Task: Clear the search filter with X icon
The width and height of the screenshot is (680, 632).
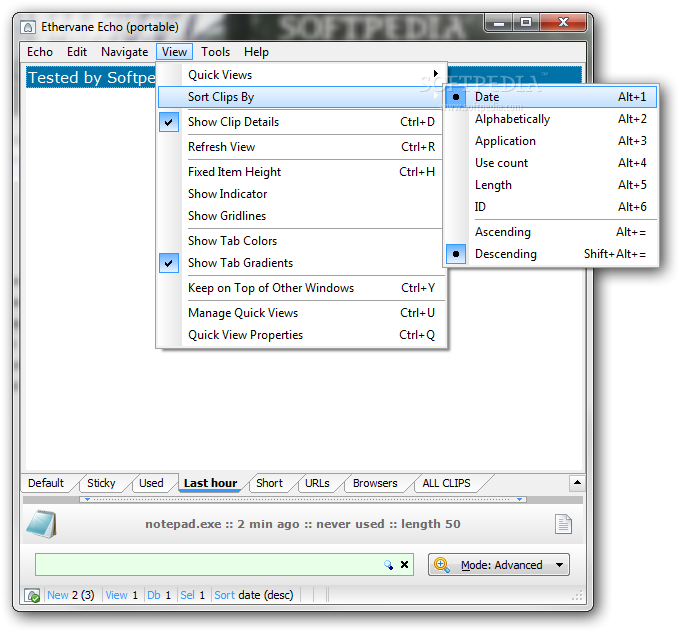Action: point(404,565)
